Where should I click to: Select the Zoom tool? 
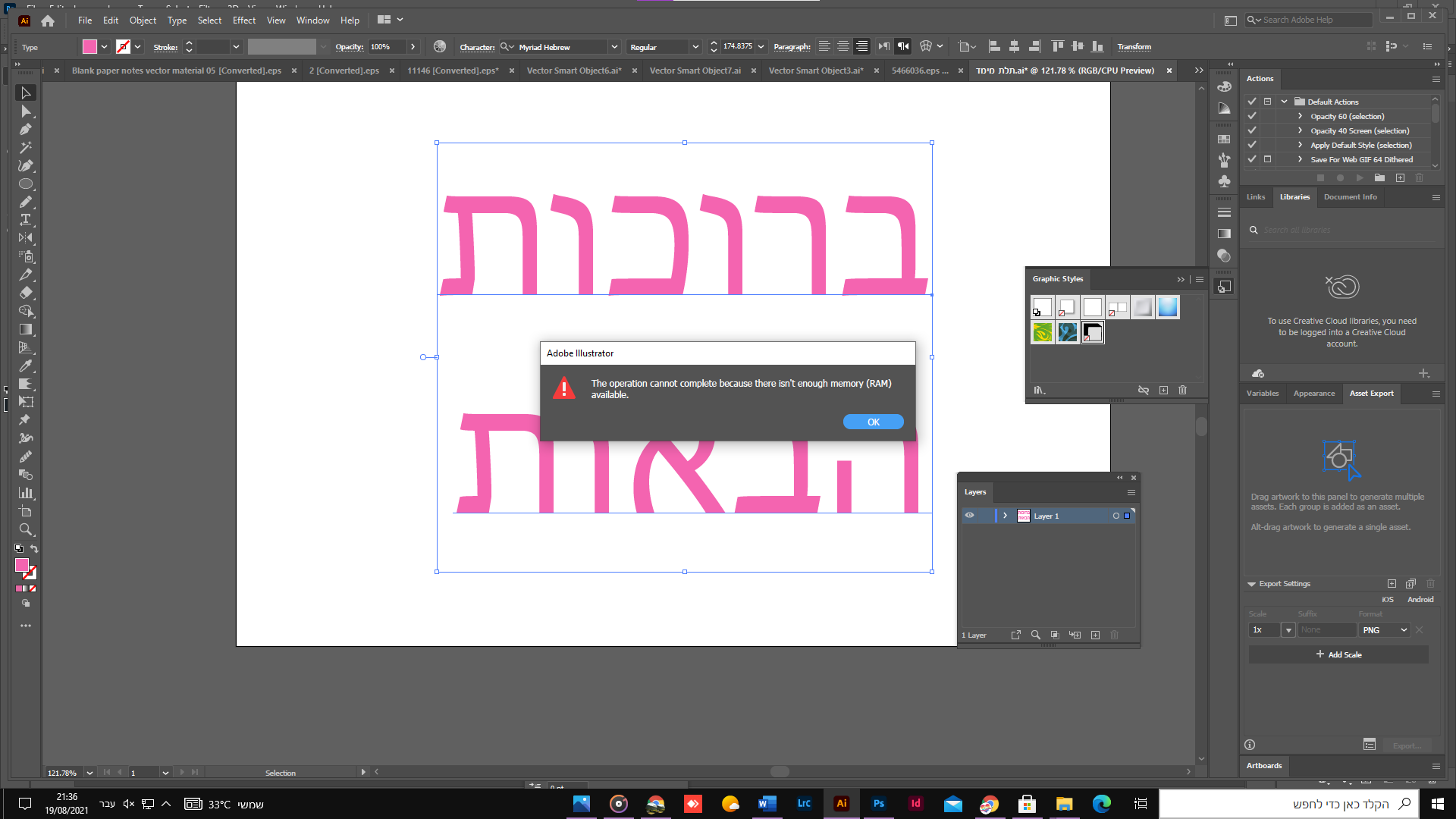[26, 529]
